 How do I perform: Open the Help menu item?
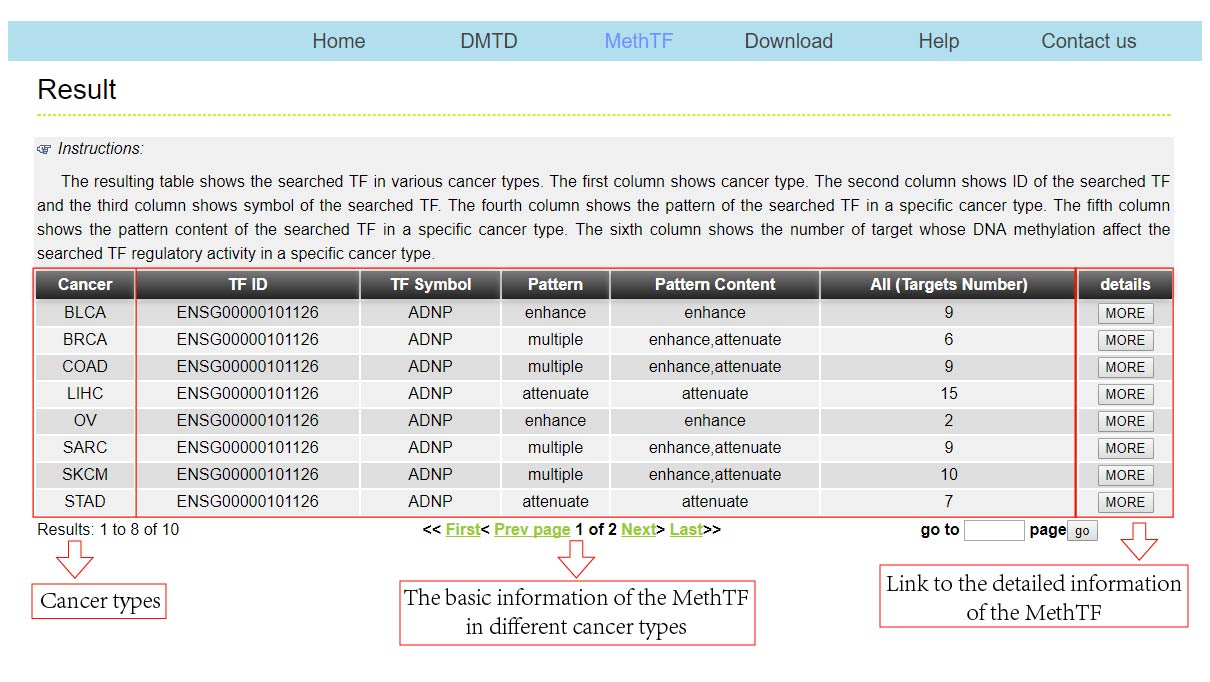938,41
